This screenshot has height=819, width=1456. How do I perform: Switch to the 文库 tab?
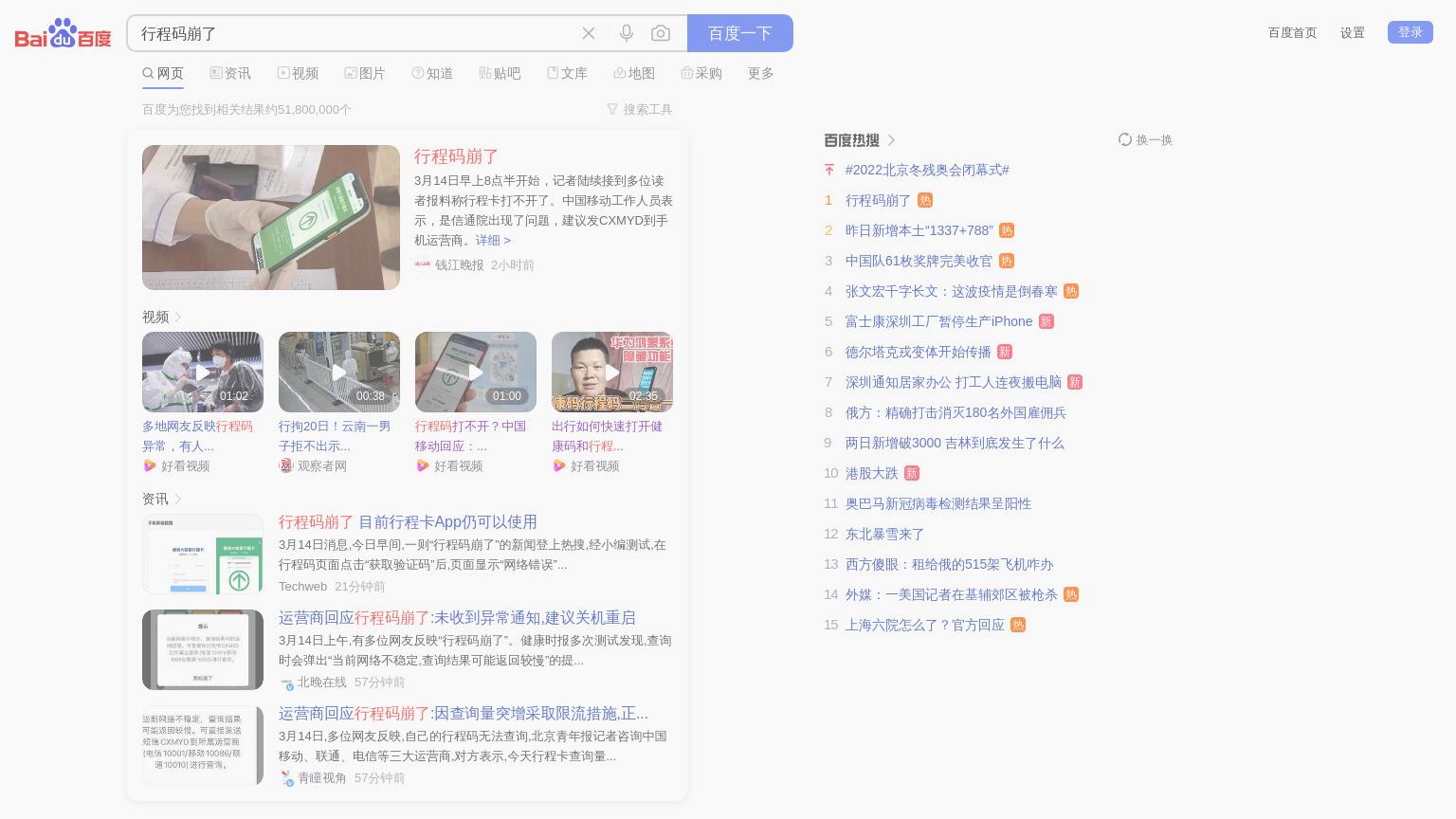click(x=567, y=73)
